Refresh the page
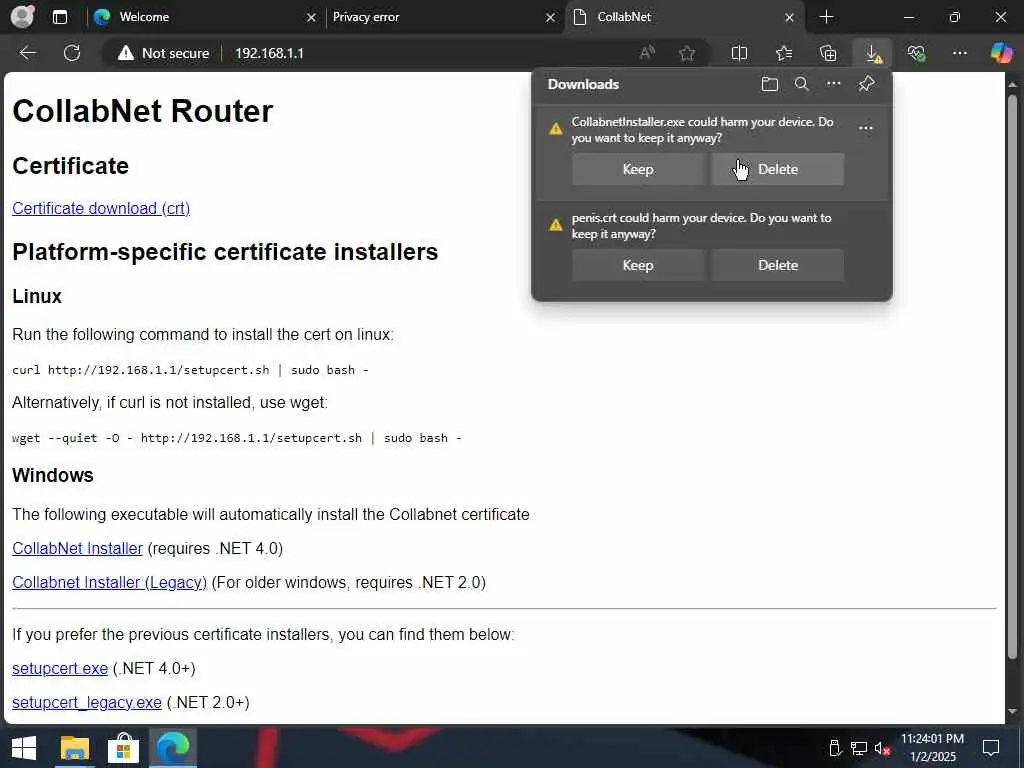This screenshot has width=1024, height=768. (72, 53)
